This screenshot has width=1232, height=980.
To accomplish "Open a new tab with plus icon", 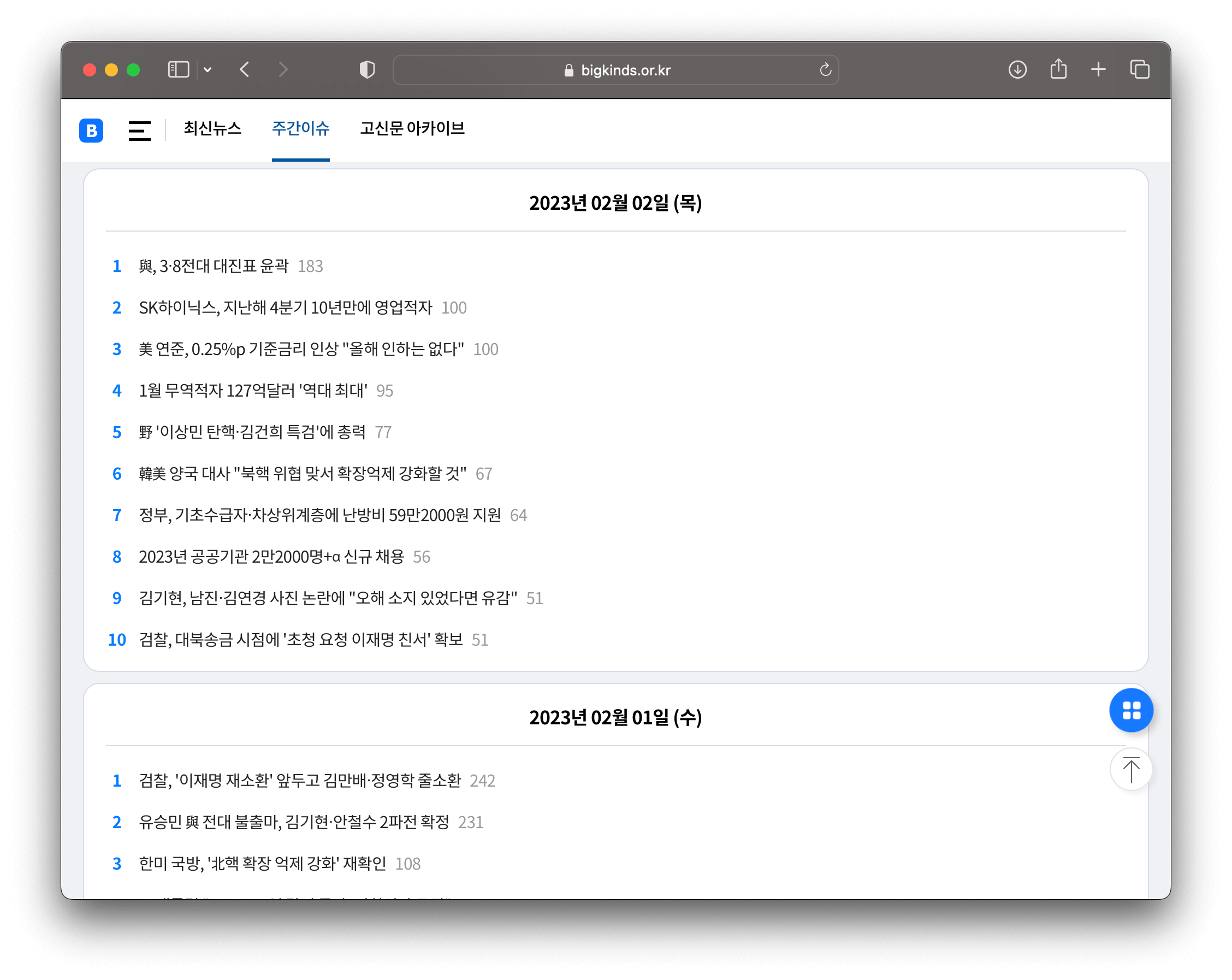I will click(1098, 70).
